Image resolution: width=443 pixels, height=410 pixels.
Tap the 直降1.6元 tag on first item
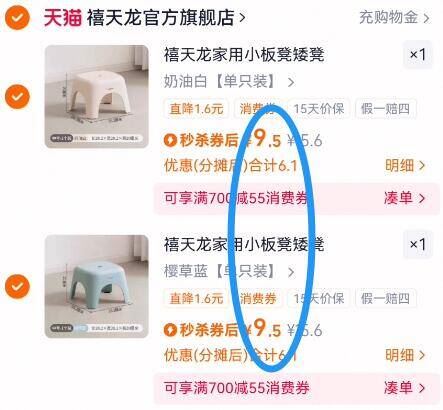[x=196, y=109]
